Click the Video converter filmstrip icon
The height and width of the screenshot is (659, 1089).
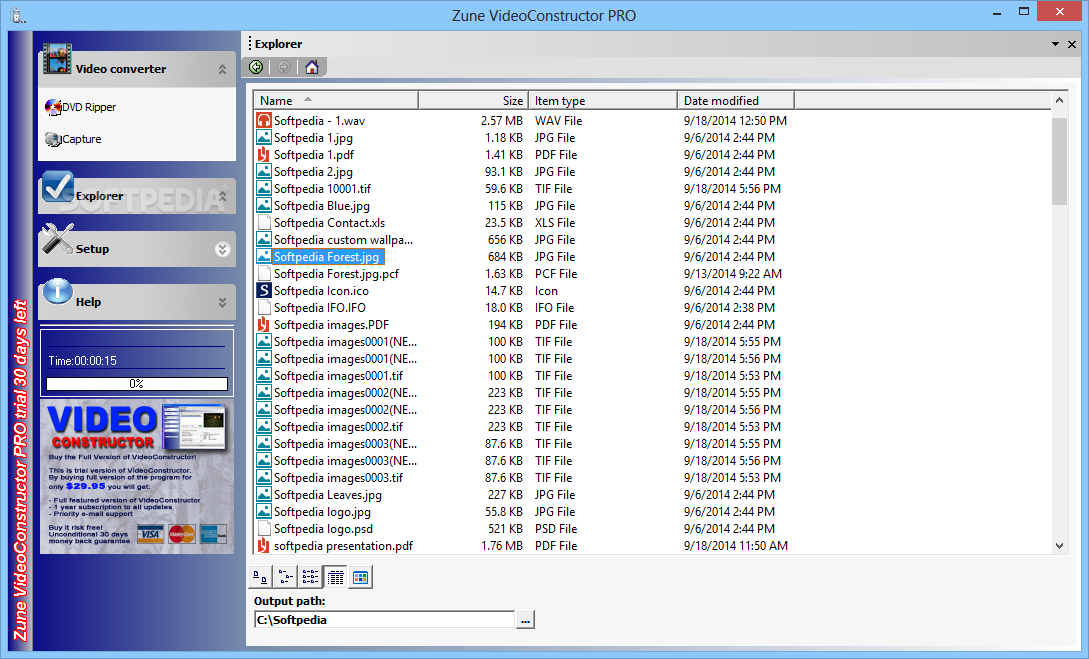point(57,59)
